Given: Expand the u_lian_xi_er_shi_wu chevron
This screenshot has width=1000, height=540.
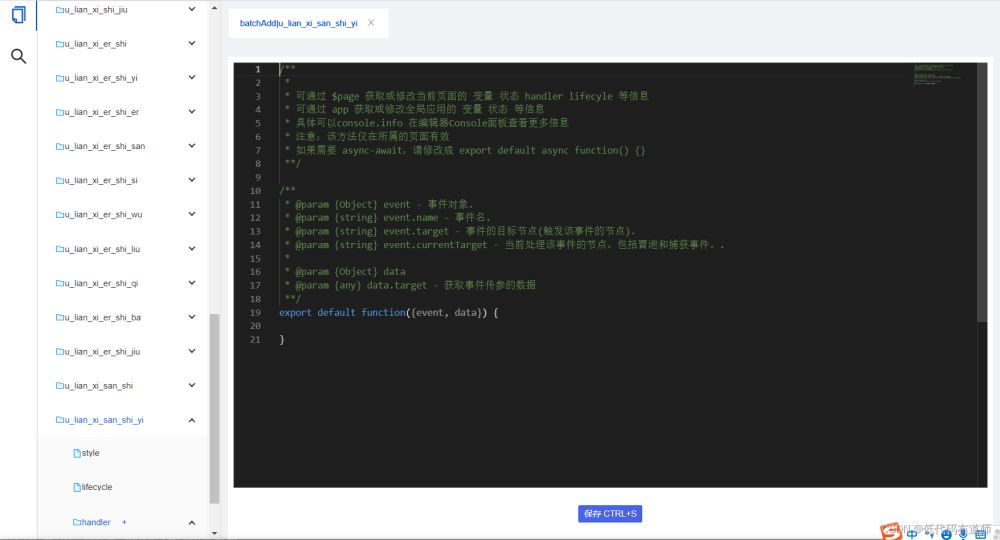Looking at the screenshot, I should 191,214.
